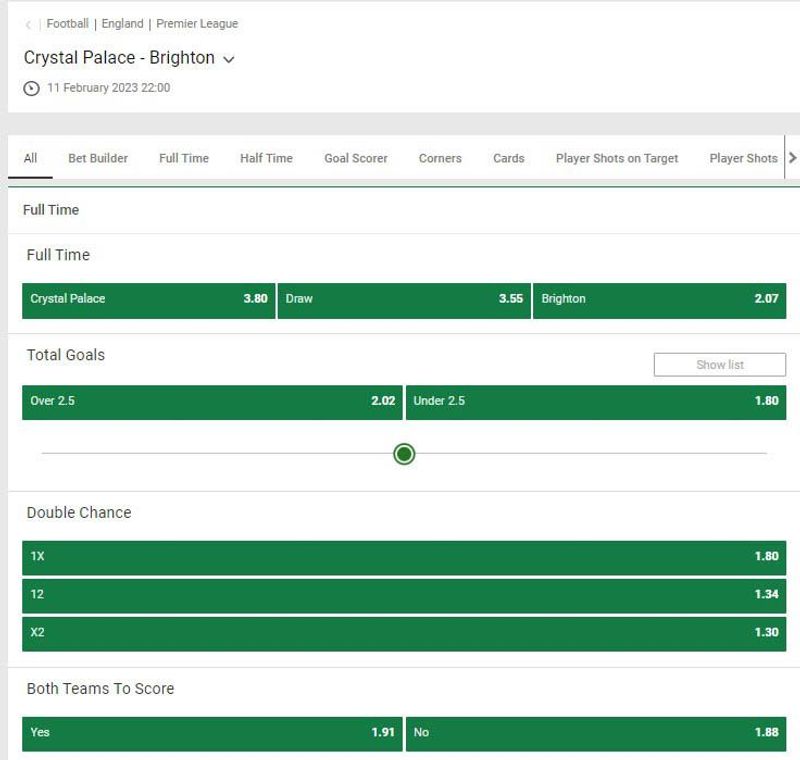Select the All tab
Image resolution: width=800 pixels, height=760 pixels.
30,158
